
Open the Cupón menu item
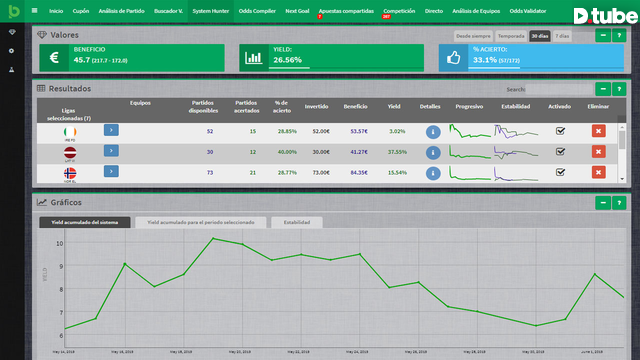click(x=81, y=11)
